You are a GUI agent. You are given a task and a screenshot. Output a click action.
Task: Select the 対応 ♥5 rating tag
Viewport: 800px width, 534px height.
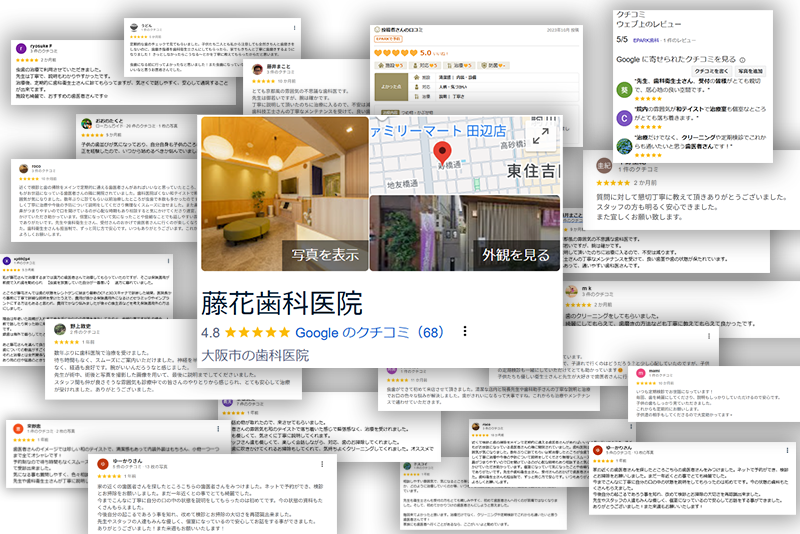425,65
